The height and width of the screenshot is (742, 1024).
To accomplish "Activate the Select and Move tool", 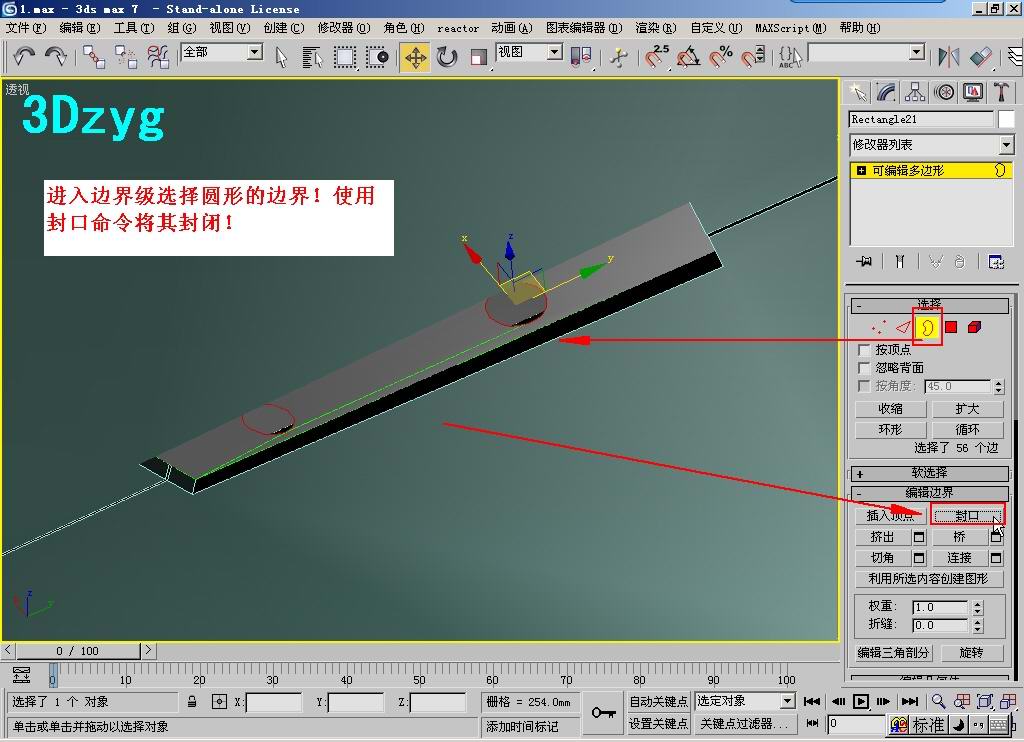I will (415, 57).
